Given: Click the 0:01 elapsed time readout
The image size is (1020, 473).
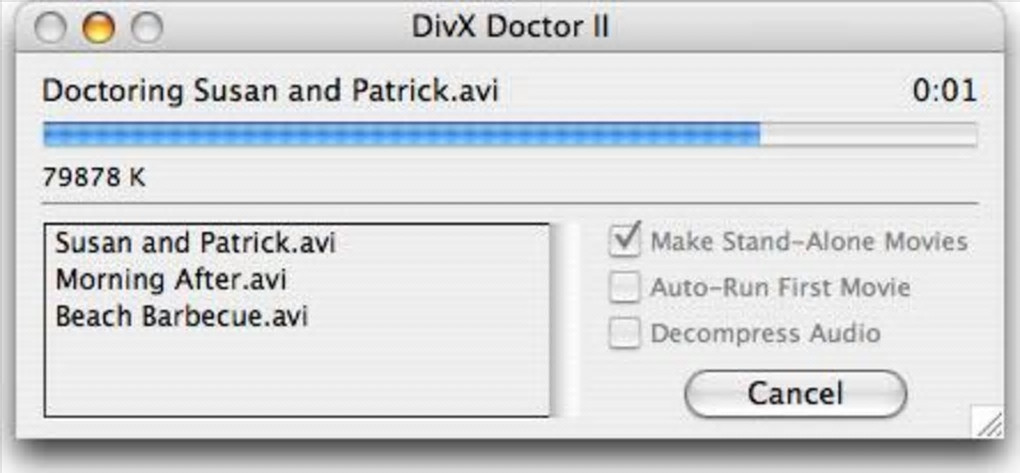Looking at the screenshot, I should click(944, 91).
